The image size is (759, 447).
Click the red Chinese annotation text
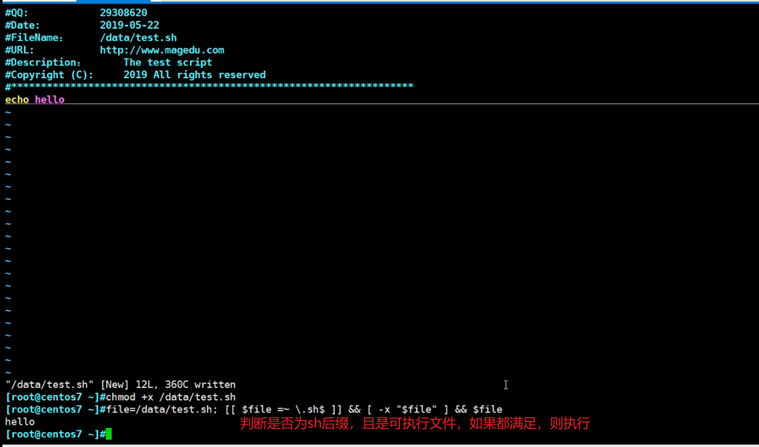click(415, 423)
